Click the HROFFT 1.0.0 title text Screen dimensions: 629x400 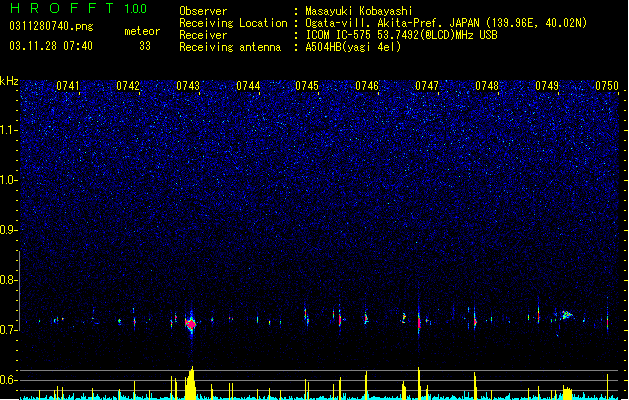pos(79,8)
